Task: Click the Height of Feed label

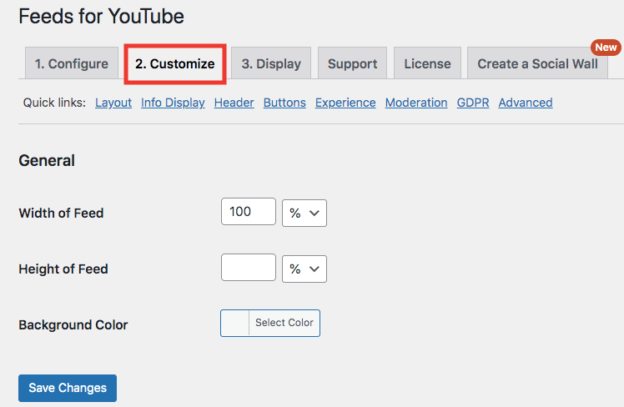Action: 63,269
